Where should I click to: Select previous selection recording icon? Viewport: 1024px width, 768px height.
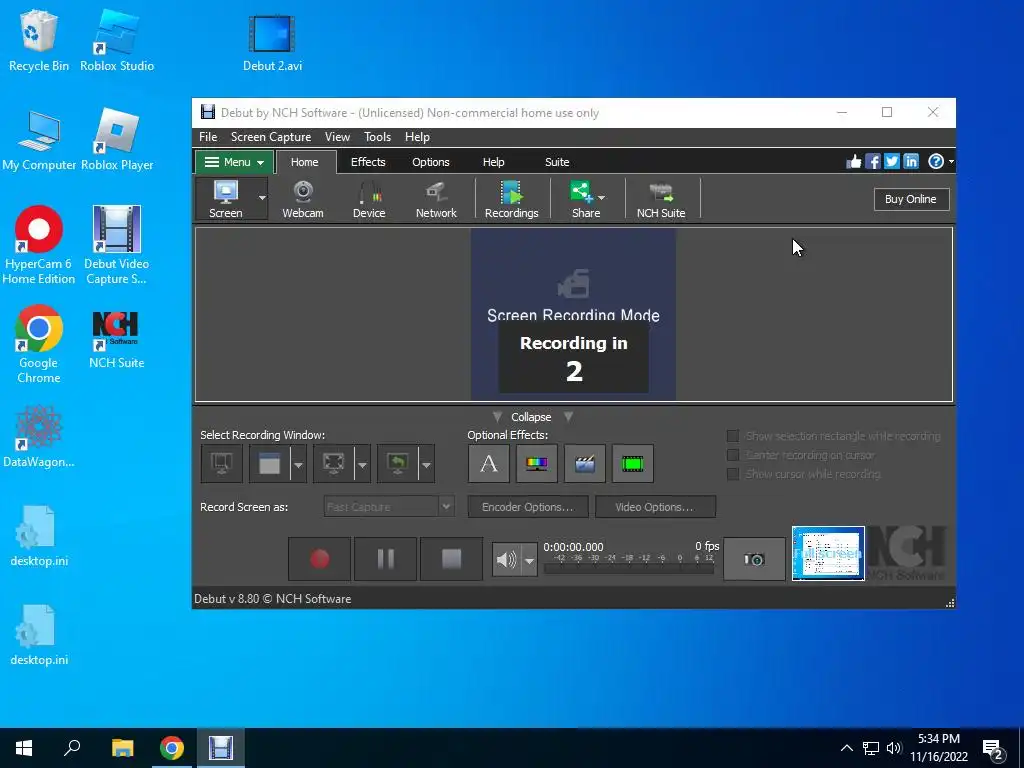tap(397, 464)
